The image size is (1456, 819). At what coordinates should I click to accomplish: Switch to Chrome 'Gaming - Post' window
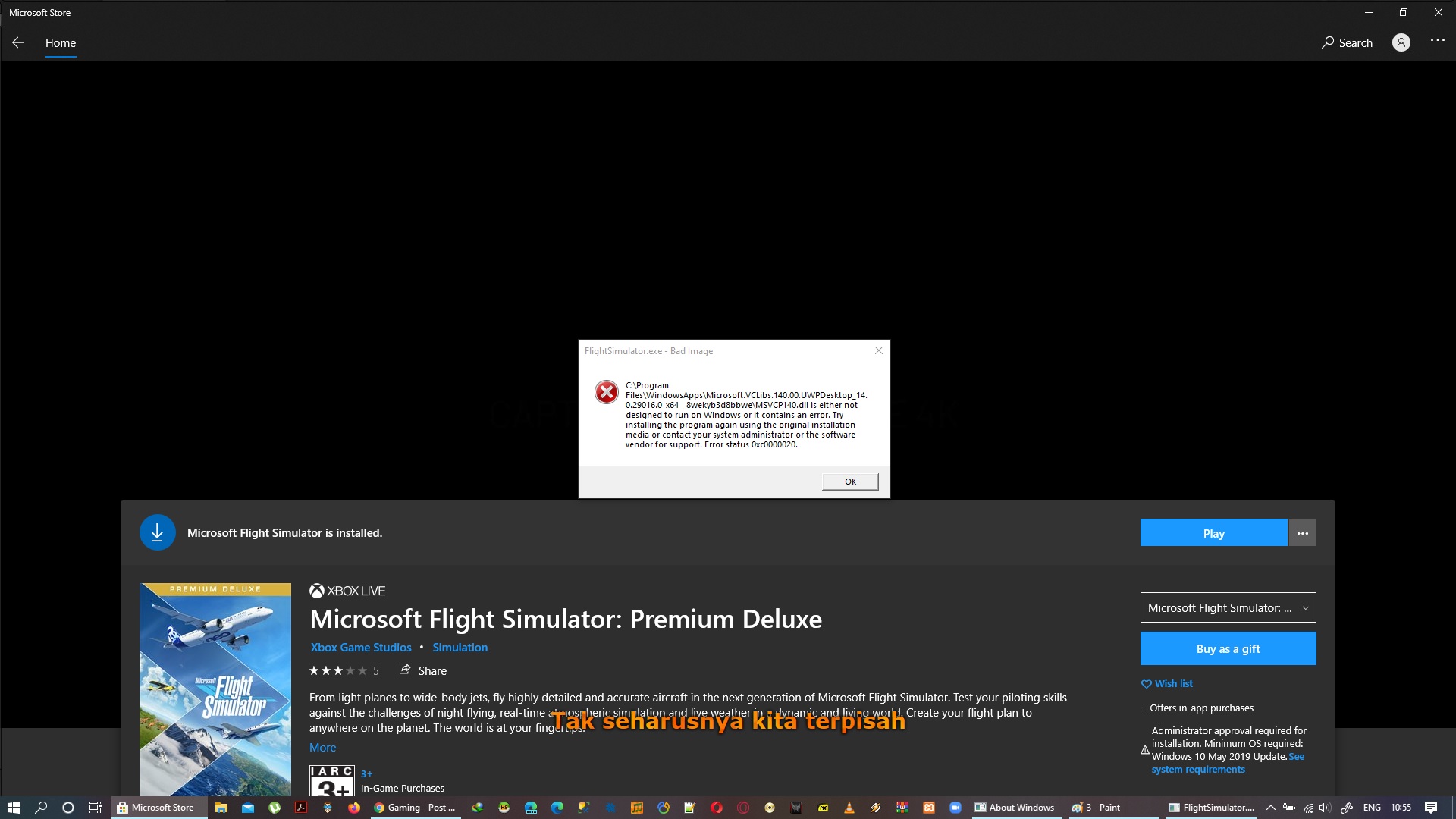click(415, 808)
